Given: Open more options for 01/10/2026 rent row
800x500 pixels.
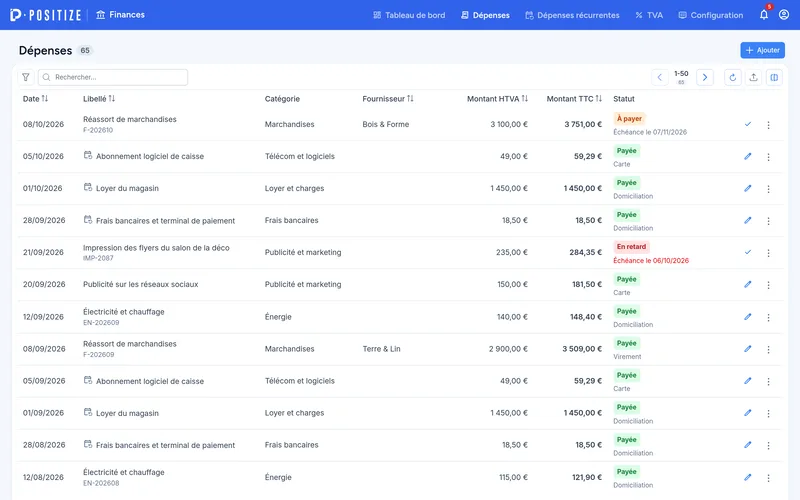Looking at the screenshot, I should [768, 189].
